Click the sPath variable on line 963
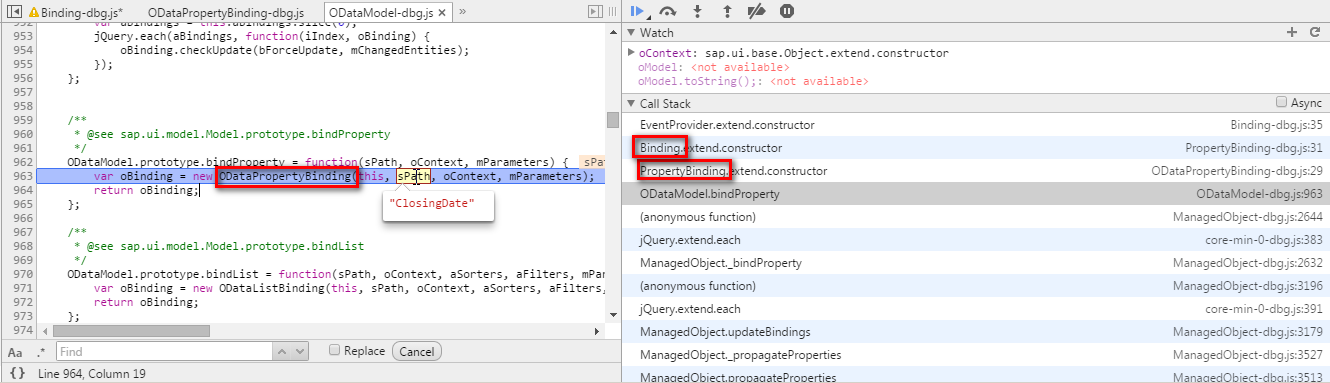Viewport: 1330px width, 383px height. click(x=413, y=176)
